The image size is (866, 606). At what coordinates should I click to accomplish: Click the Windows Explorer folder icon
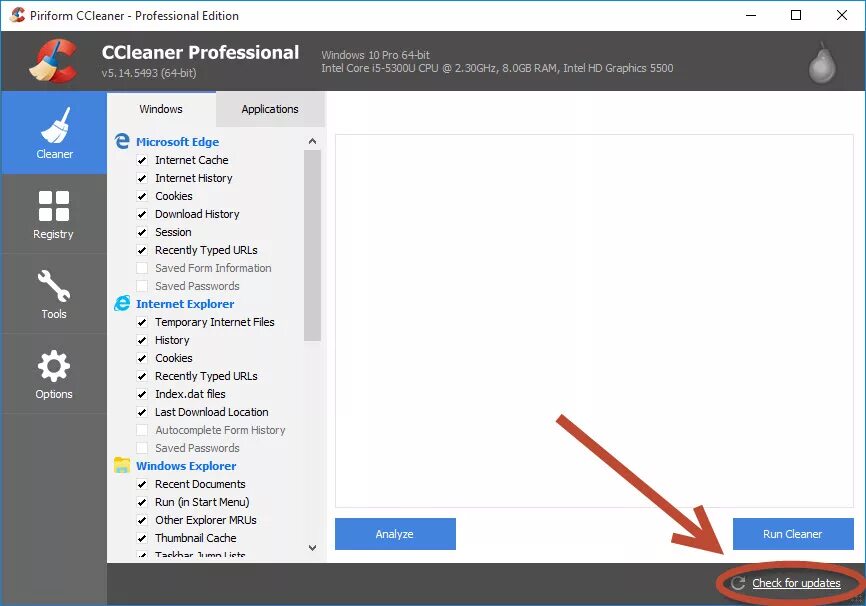point(122,465)
